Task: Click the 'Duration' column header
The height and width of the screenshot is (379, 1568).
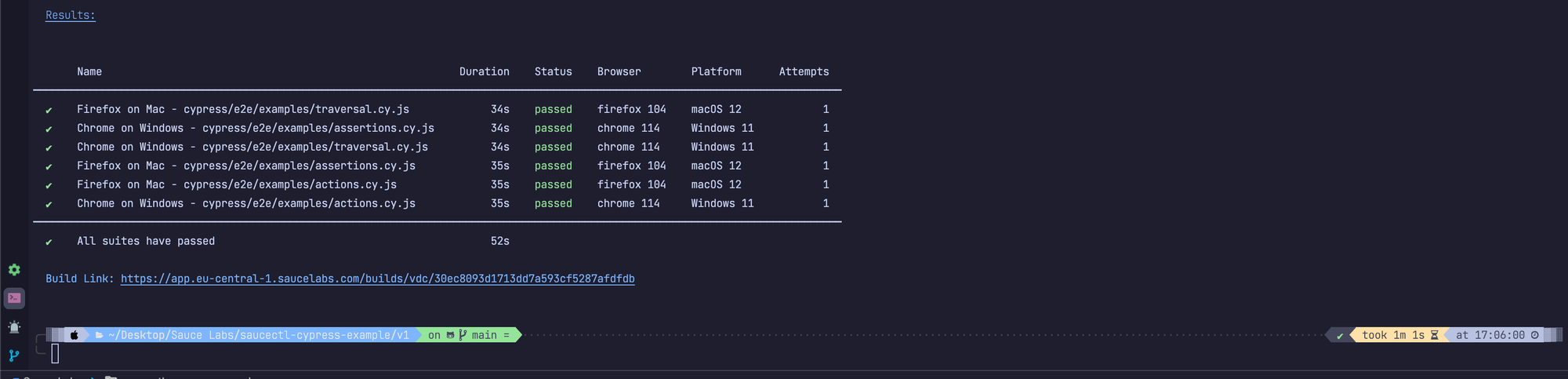Action: pos(484,71)
